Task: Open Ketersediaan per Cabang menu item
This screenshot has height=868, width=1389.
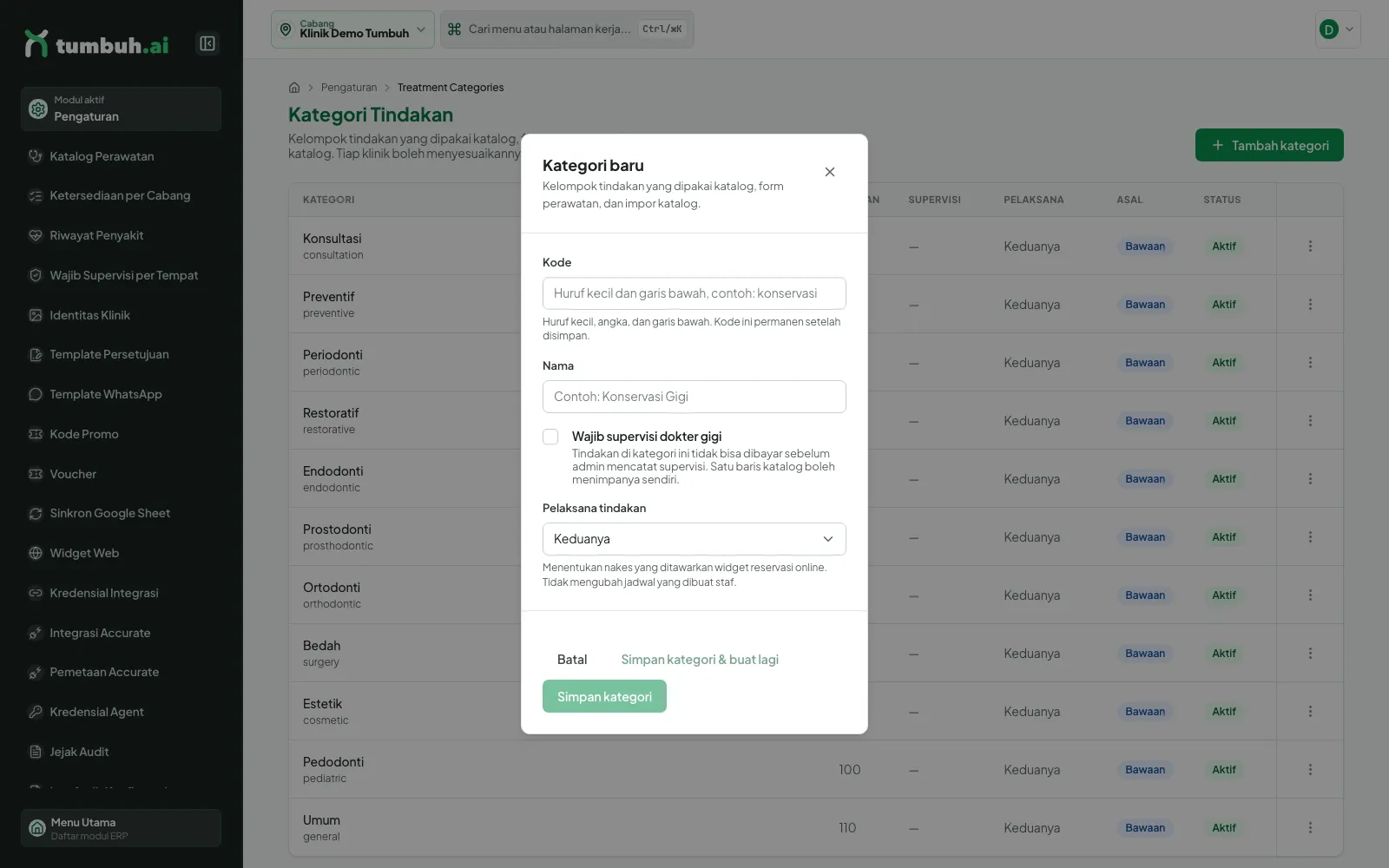Action: point(120,196)
